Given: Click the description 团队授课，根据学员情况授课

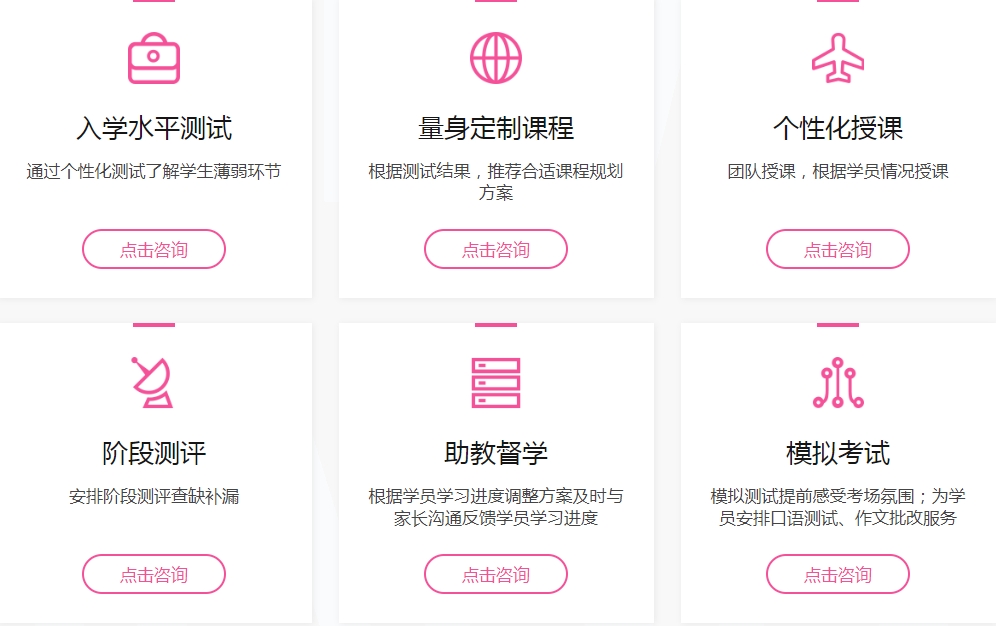Looking at the screenshot, I should point(838,171).
